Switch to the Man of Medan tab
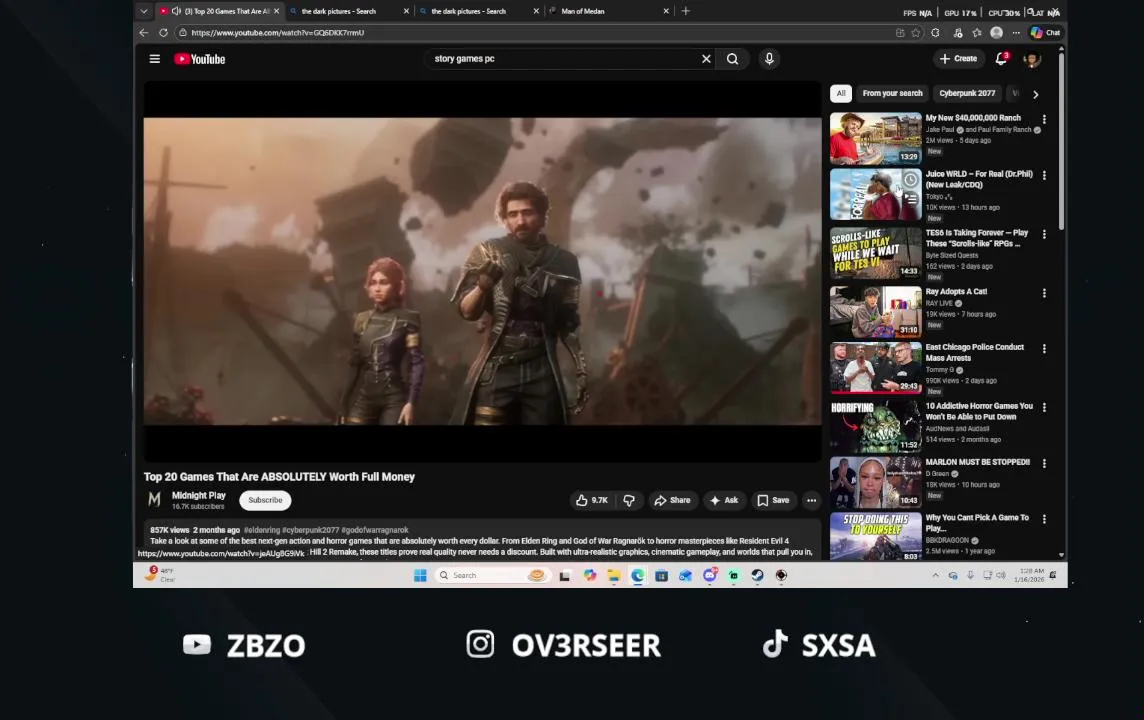 pos(610,11)
